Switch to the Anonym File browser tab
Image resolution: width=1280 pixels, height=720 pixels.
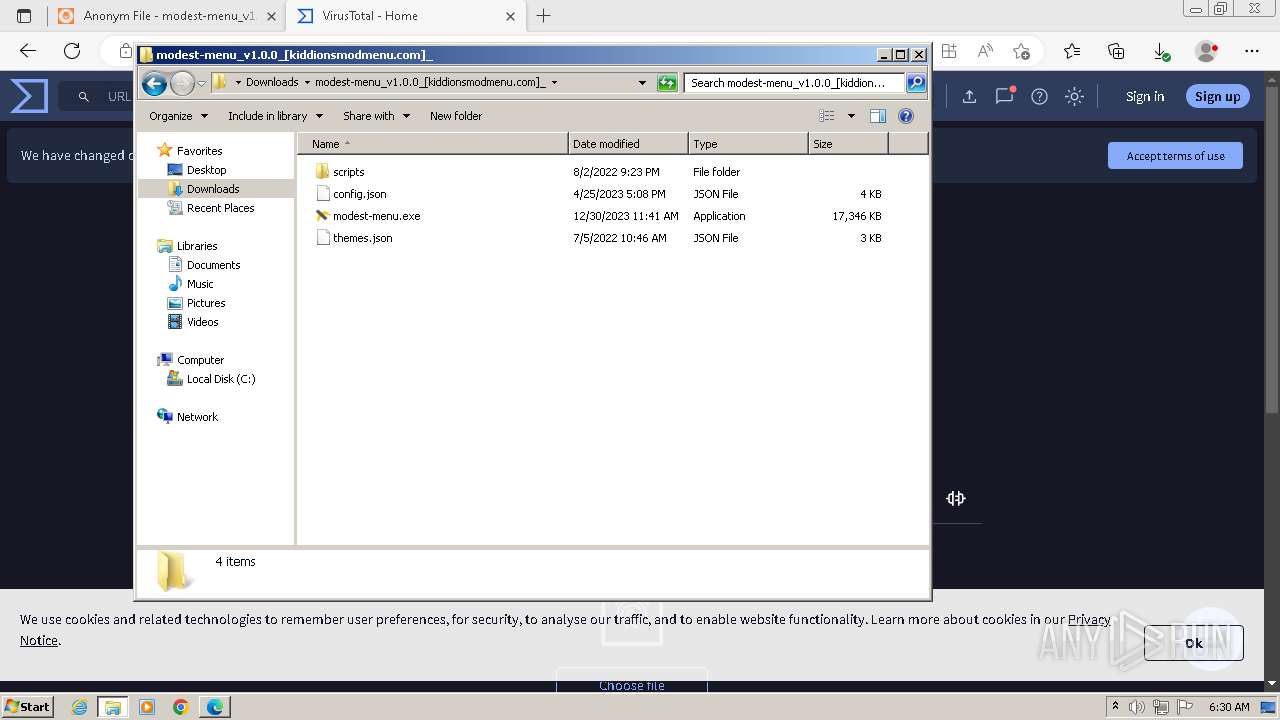point(165,16)
